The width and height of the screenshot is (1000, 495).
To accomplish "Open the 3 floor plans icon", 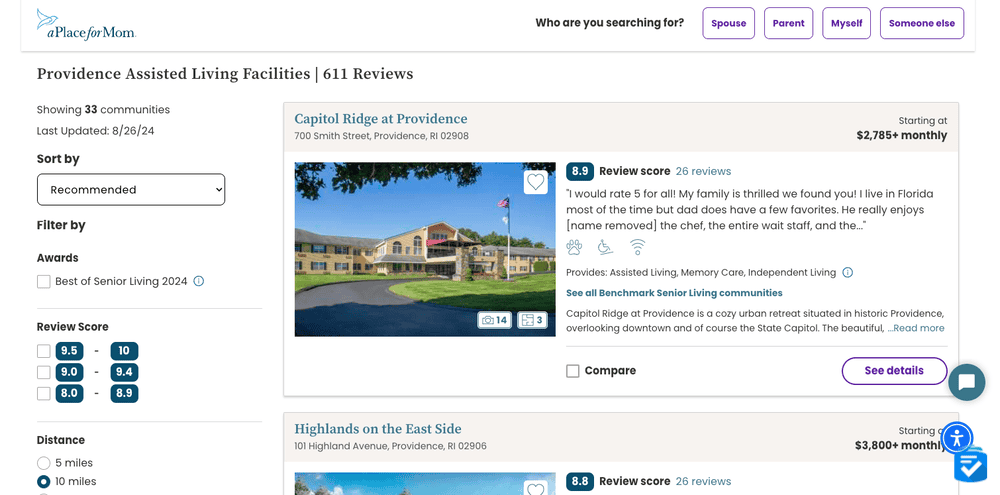I will click(532, 320).
